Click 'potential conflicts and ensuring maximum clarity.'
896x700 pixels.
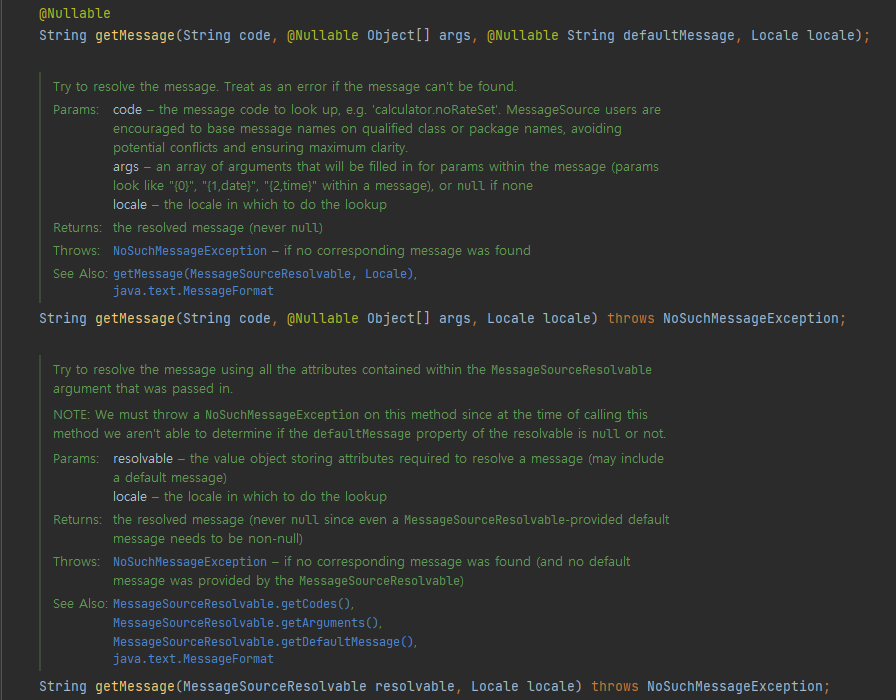[261, 147]
